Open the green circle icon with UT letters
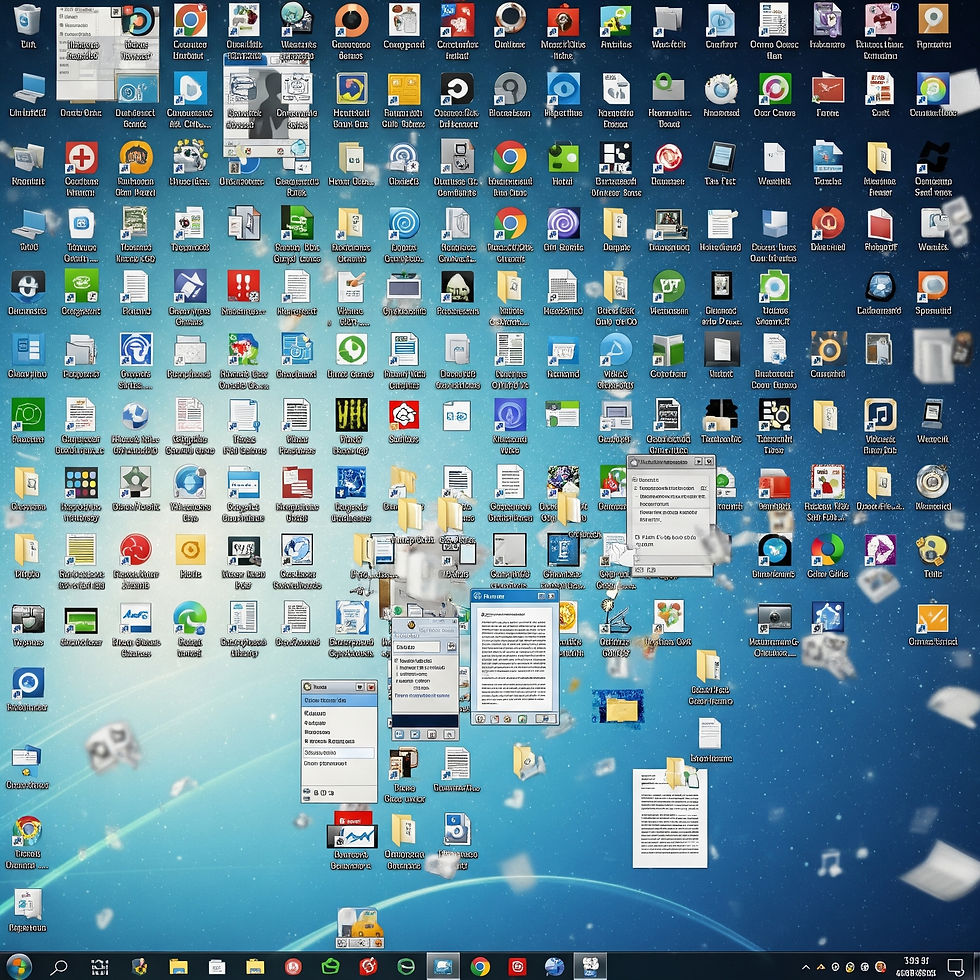The image size is (980, 980). click(x=669, y=286)
